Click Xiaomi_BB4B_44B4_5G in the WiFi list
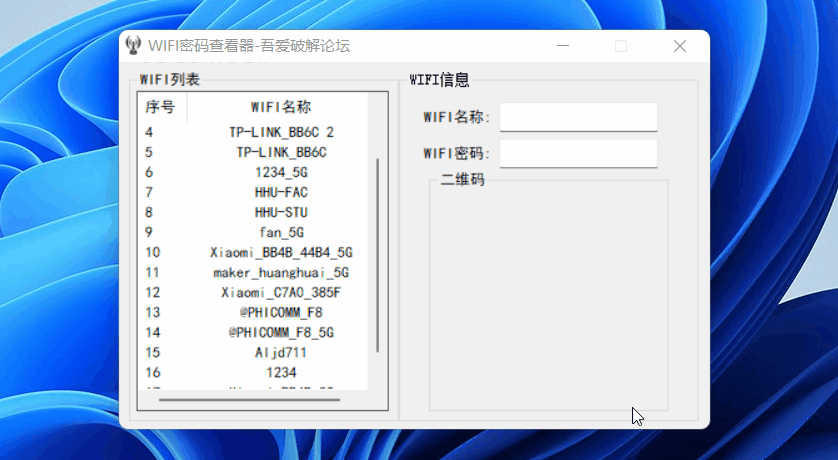 tap(281, 252)
